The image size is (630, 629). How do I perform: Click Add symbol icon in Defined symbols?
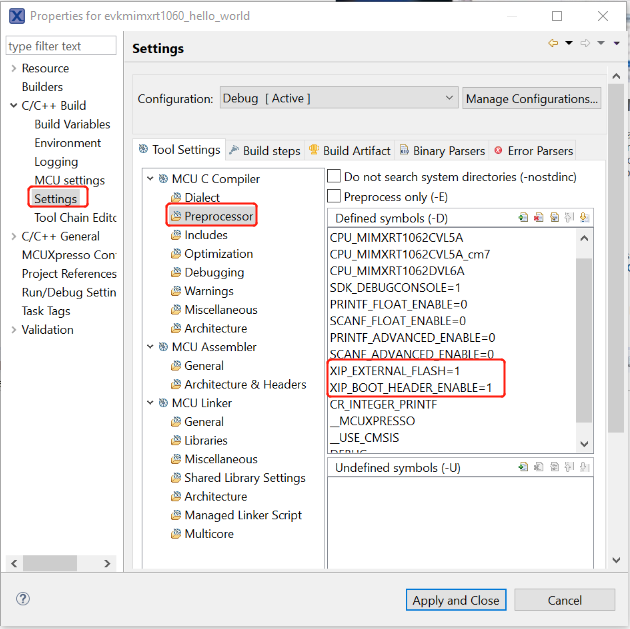point(523,218)
